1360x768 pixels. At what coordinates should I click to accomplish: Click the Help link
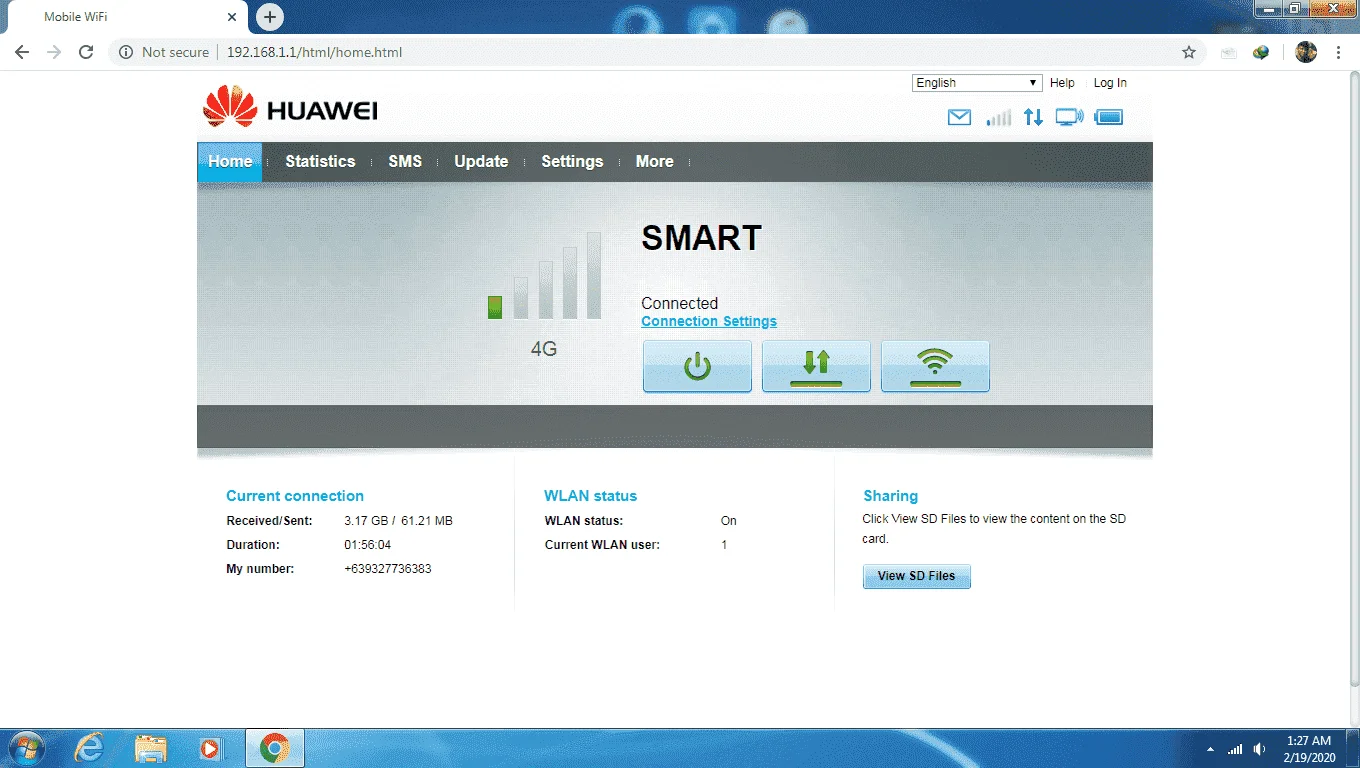point(1062,83)
